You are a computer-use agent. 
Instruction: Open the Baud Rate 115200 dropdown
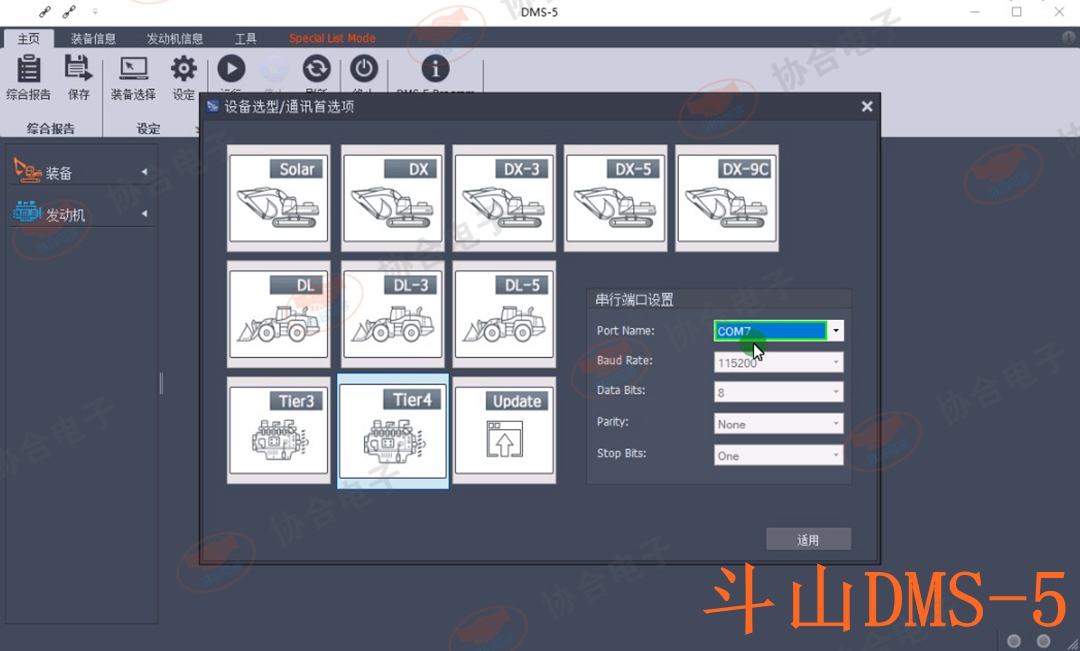(x=778, y=362)
